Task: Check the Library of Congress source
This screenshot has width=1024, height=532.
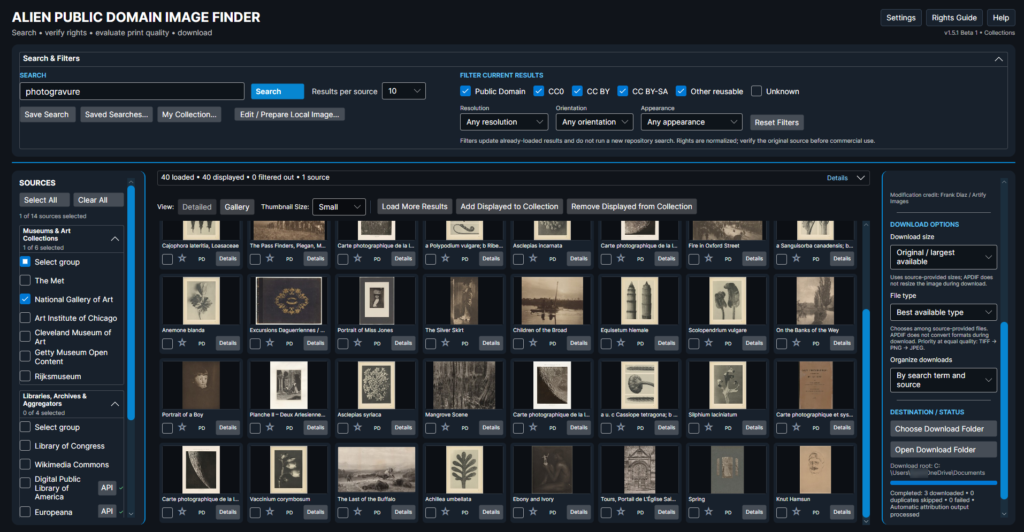Action: click(25, 446)
